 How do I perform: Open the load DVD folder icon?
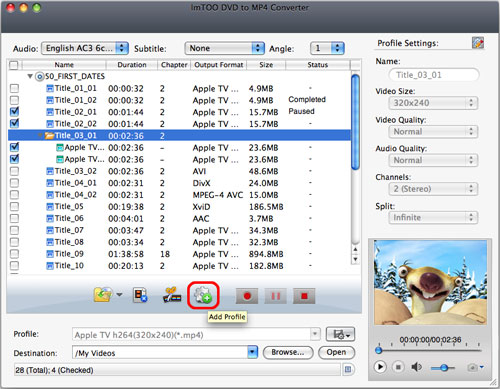(103, 295)
